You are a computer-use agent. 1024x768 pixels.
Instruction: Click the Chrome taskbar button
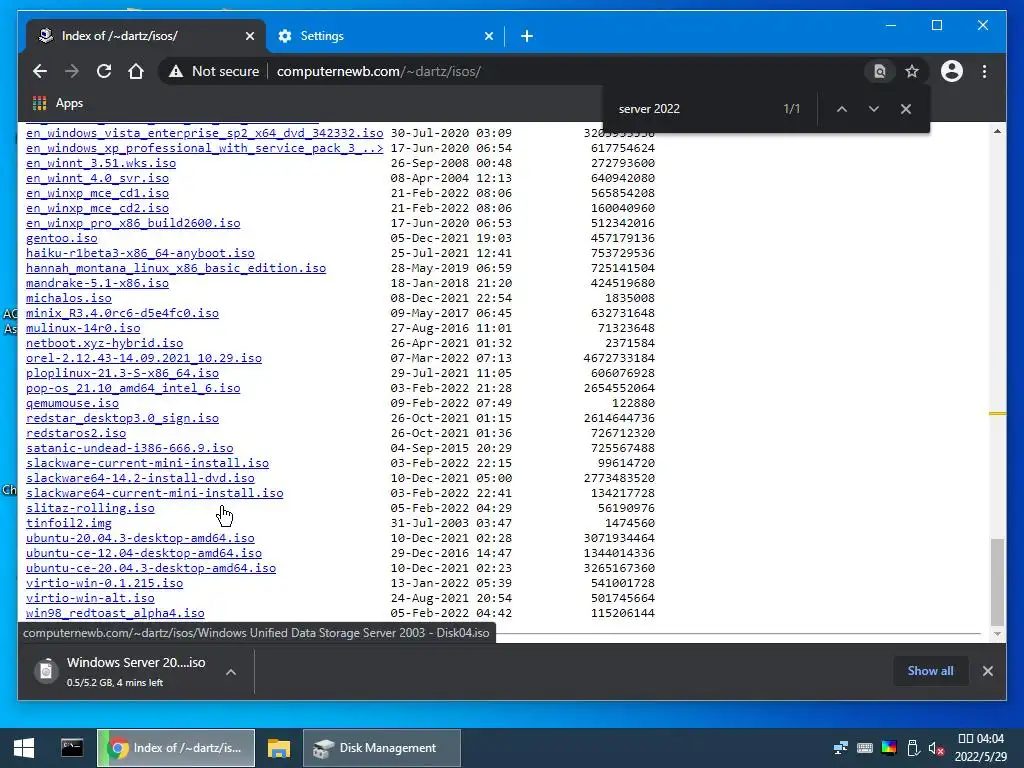[176, 748]
